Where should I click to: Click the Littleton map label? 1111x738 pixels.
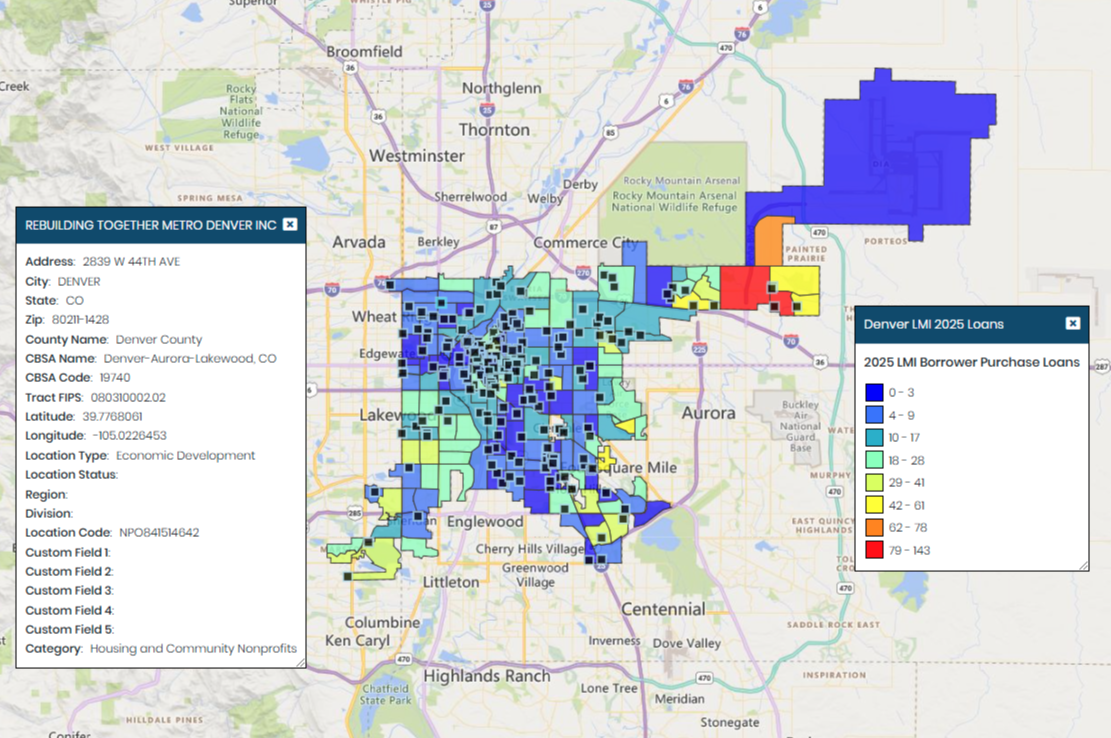point(451,582)
